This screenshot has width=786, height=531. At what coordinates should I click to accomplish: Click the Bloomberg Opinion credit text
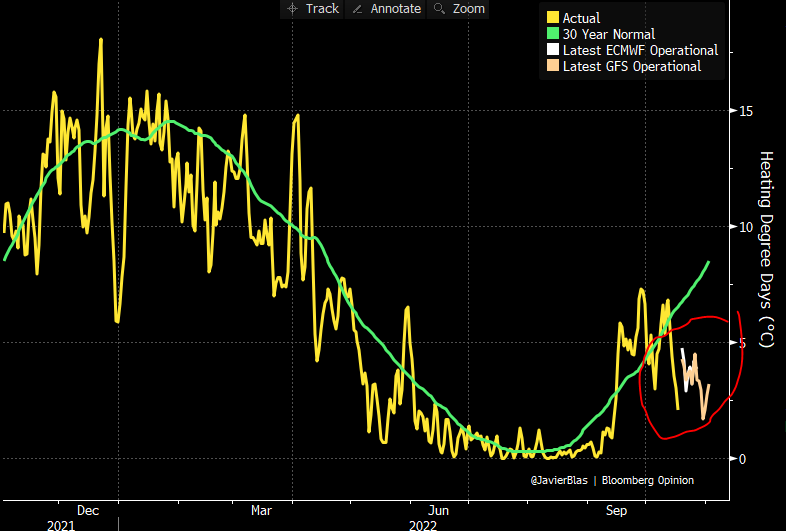[x=648, y=480]
